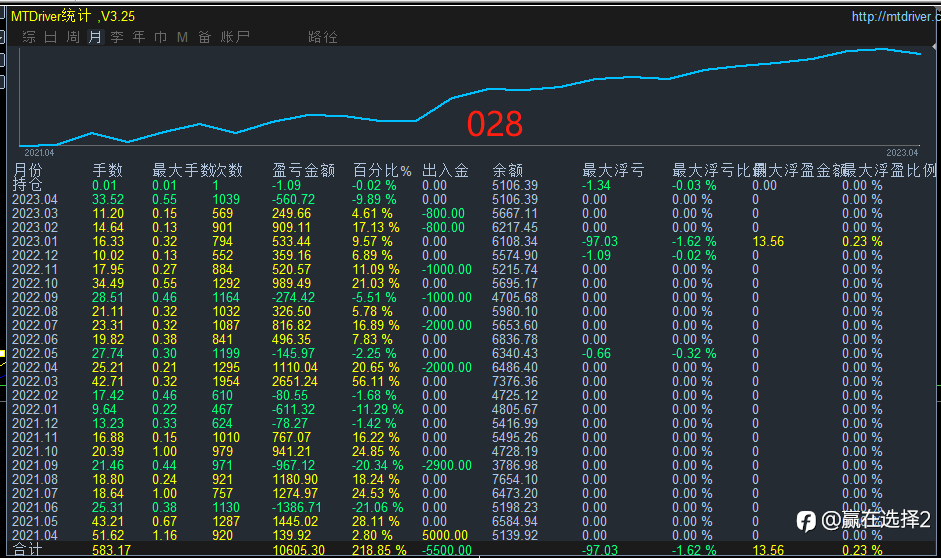
Task: Click the 盈亏金额 column header
Action: point(303,170)
